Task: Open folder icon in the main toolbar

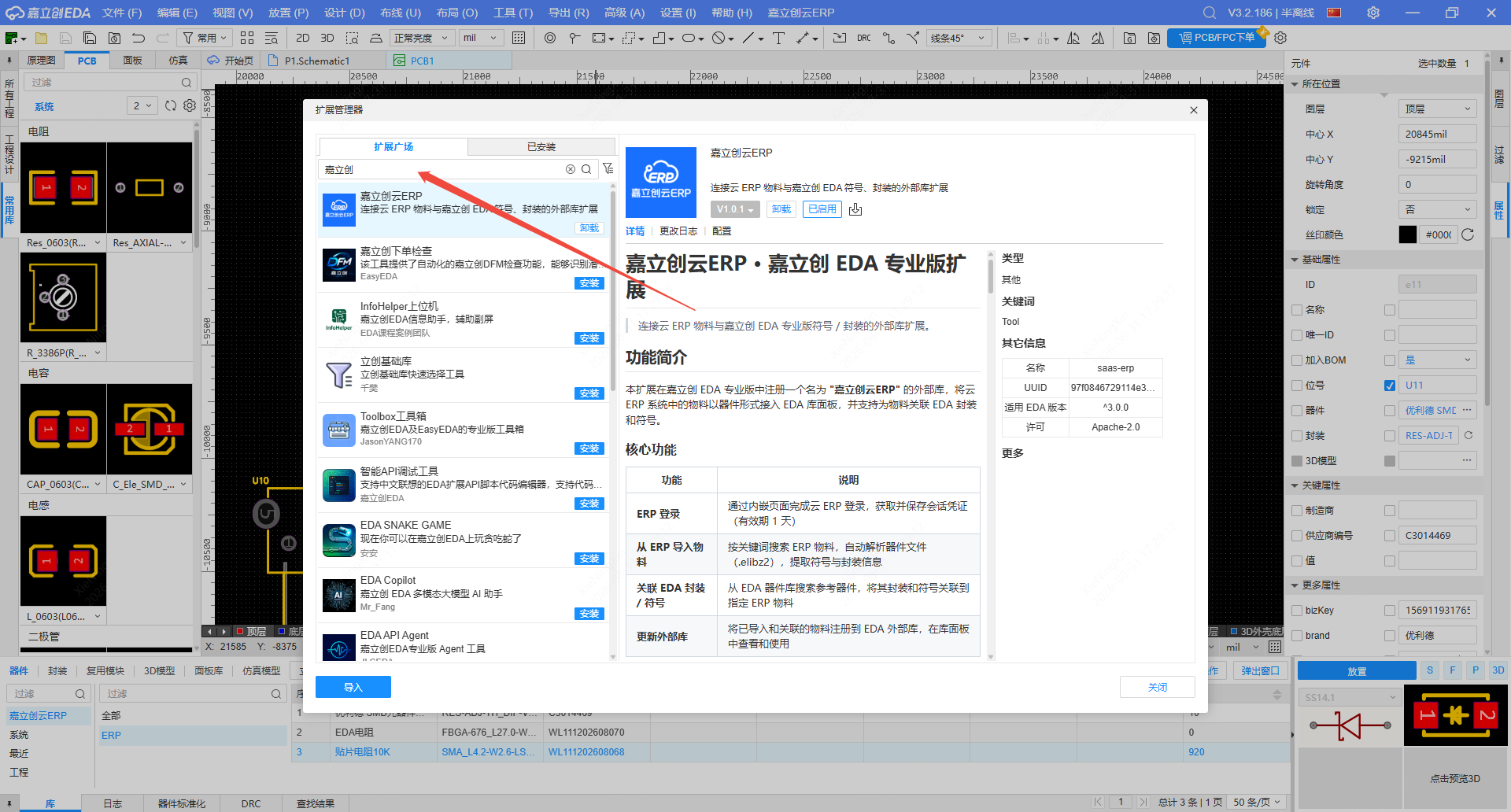Action: 42,38
